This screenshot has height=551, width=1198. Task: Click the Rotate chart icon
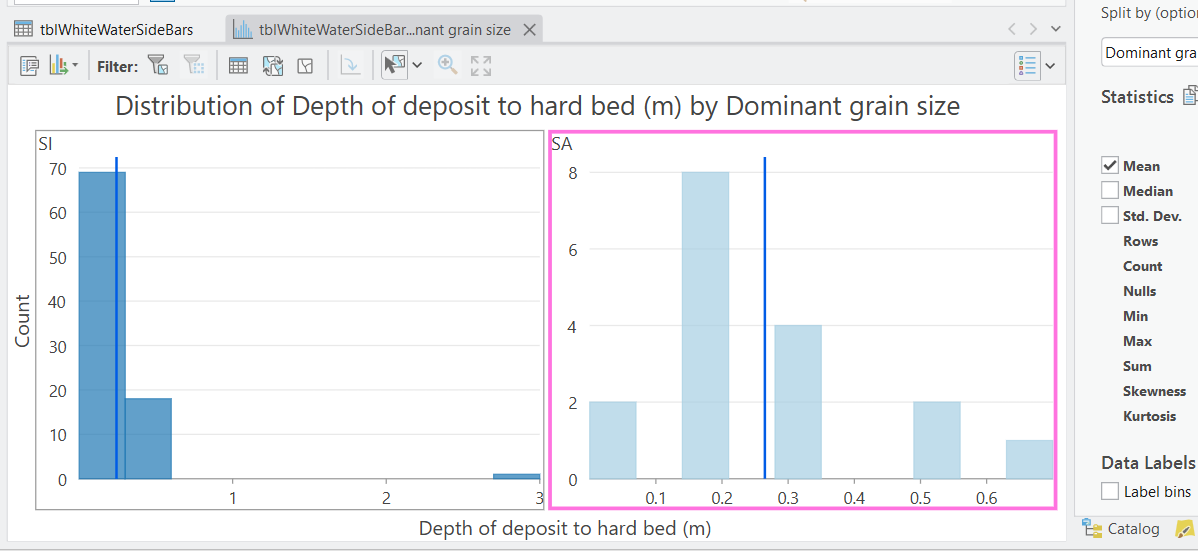[x=350, y=66]
